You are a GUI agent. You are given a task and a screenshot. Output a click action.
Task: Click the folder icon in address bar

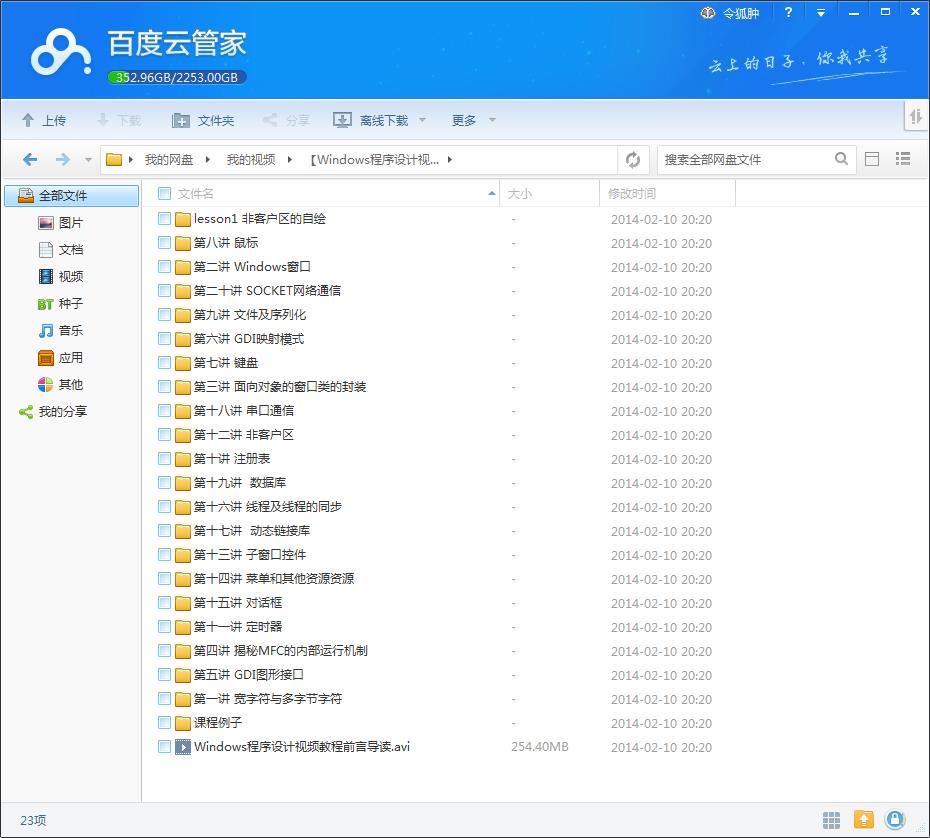point(113,159)
